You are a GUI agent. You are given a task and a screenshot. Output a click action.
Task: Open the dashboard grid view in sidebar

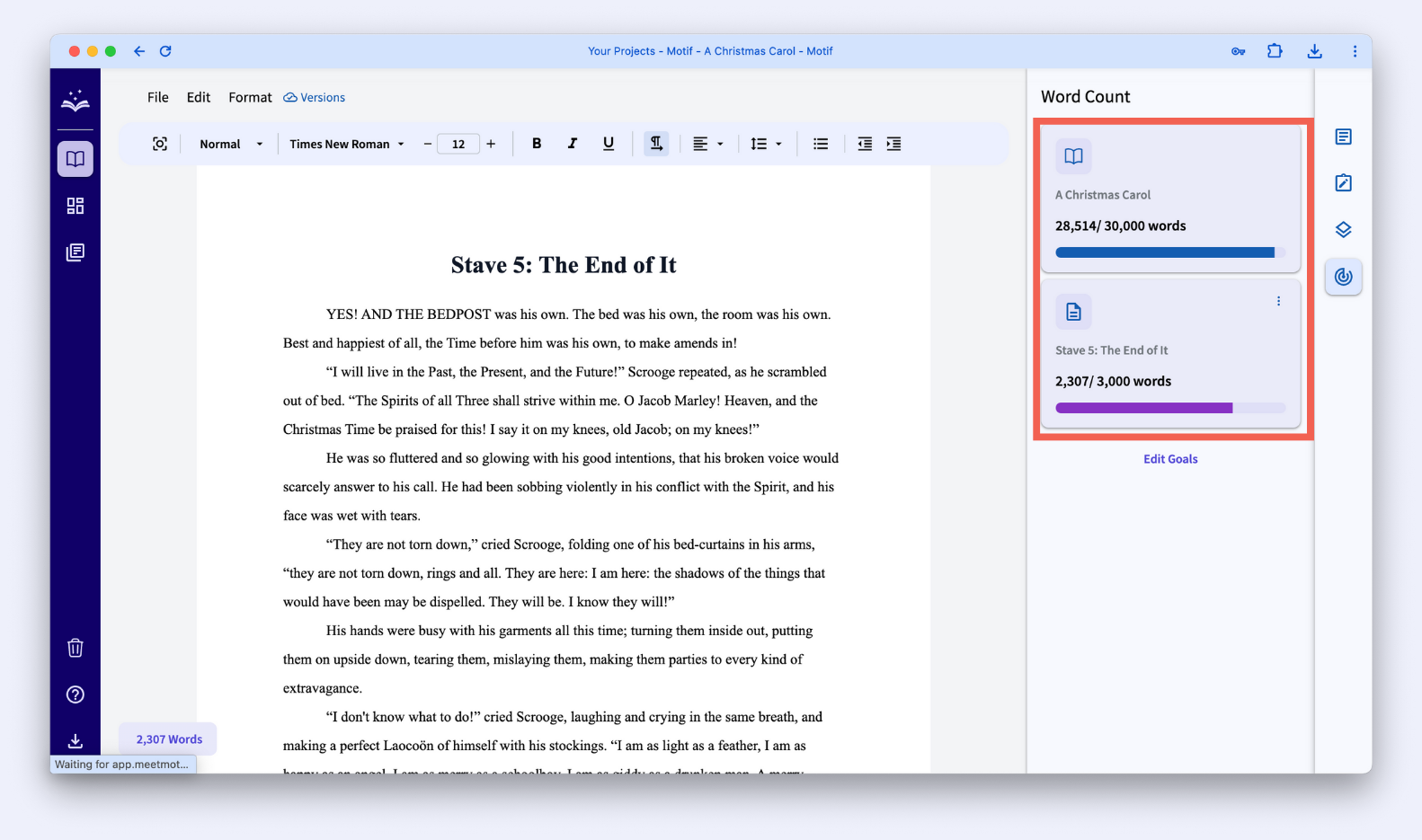pyautogui.click(x=76, y=206)
